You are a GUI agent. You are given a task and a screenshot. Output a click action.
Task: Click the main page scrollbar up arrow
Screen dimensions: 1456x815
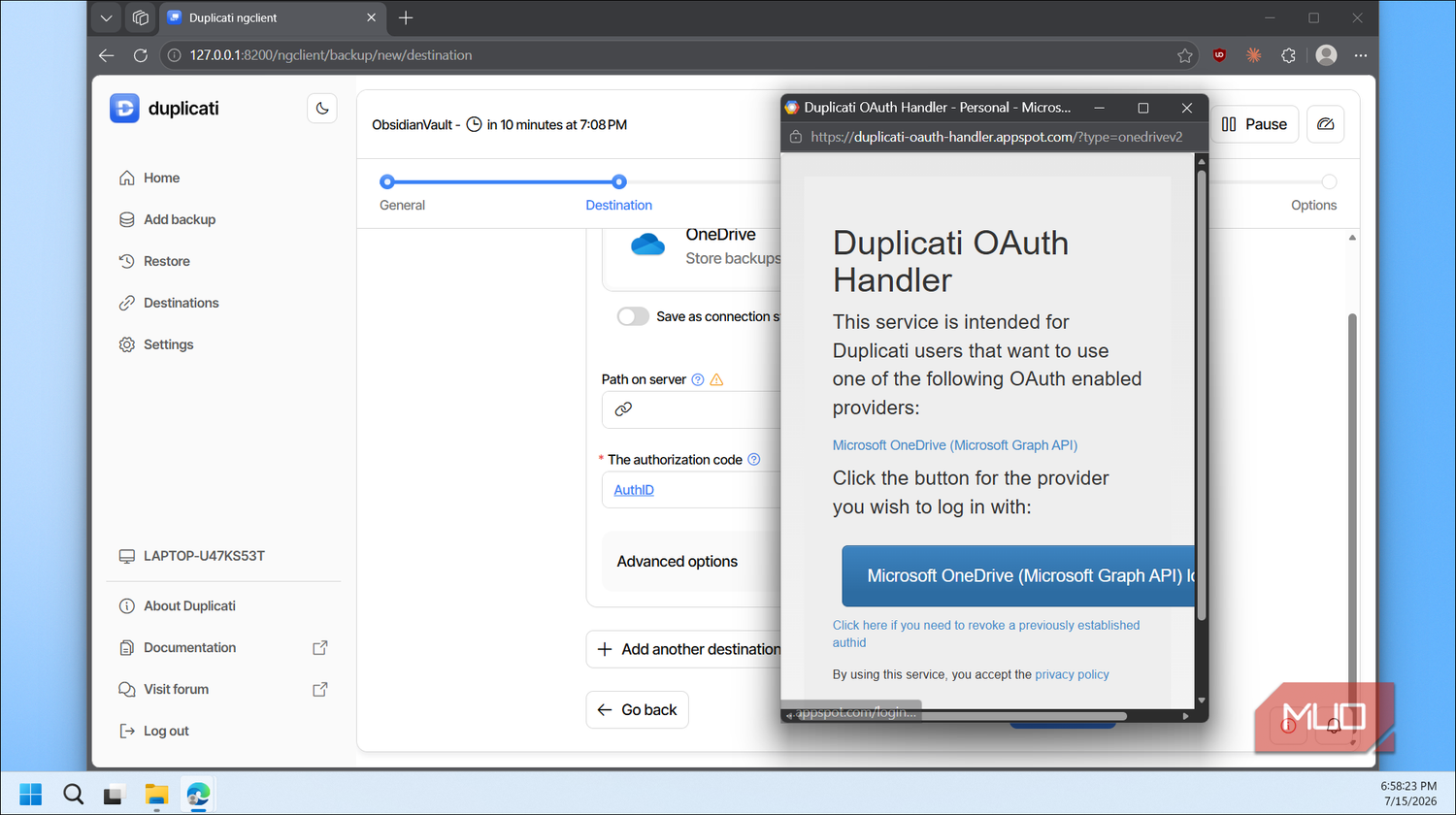click(x=1352, y=238)
